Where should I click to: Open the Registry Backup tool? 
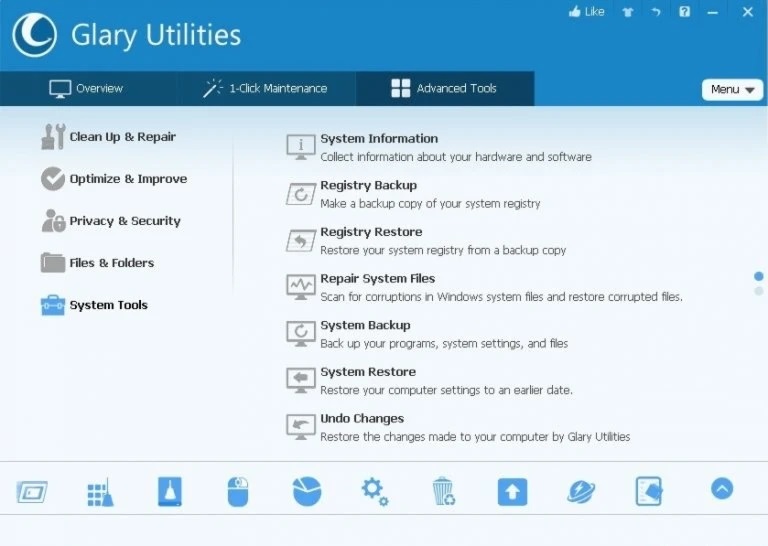(368, 186)
